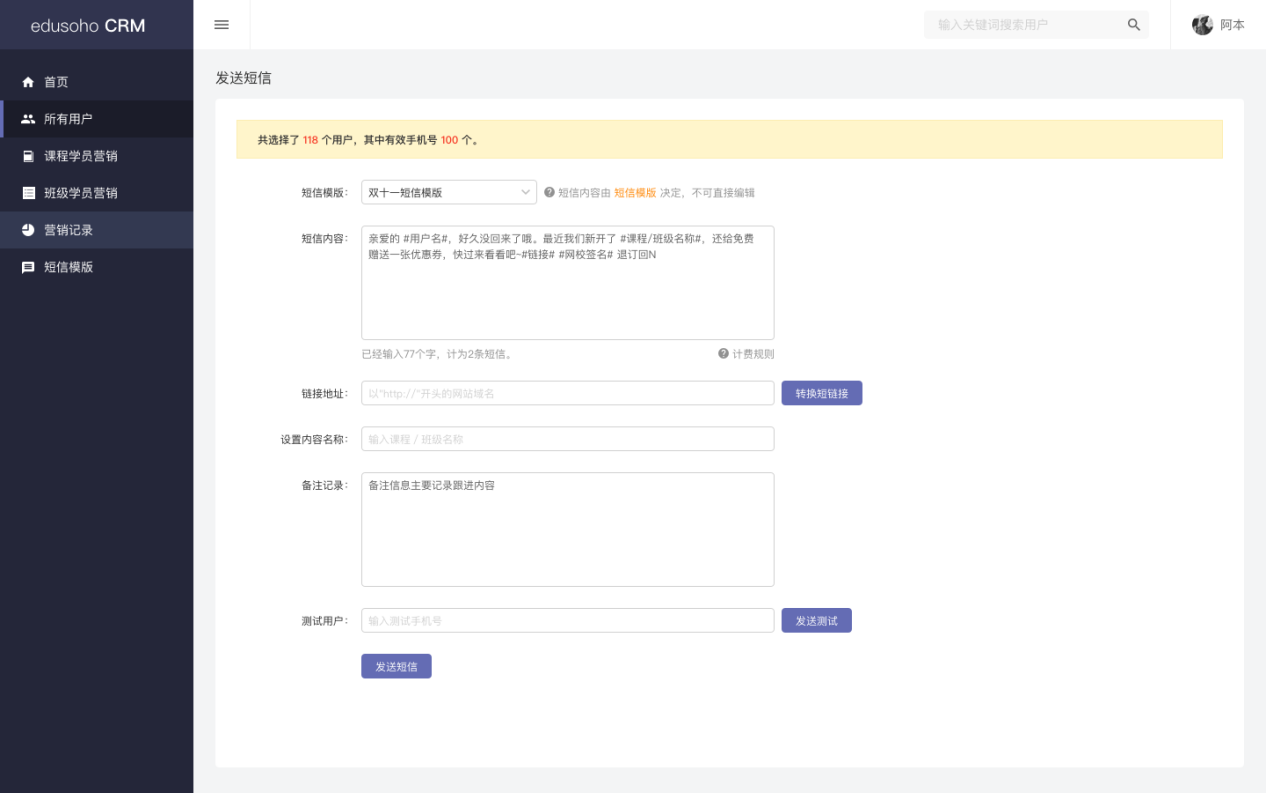Viewport: 1266px width, 793px height.
Task: Click the keyword search input field
Action: click(1020, 24)
